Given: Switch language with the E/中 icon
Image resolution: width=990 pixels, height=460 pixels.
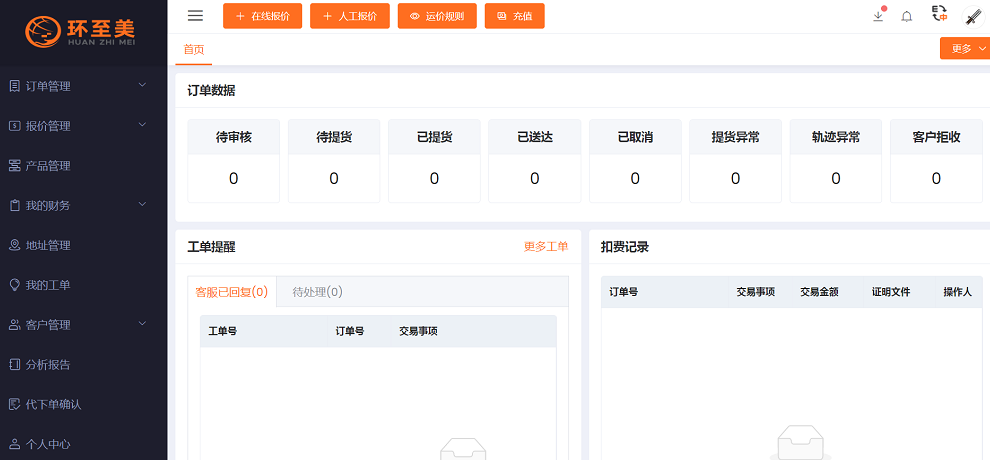Looking at the screenshot, I should click(x=939, y=14).
